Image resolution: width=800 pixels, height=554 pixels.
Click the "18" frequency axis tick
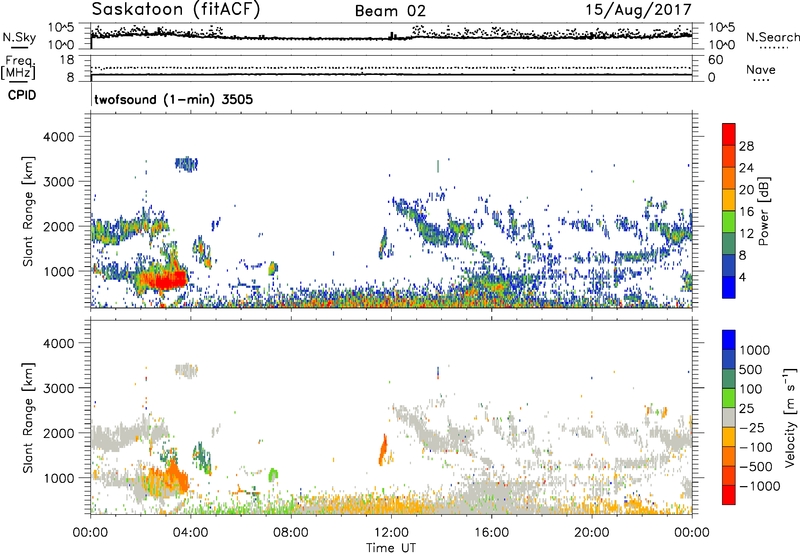(x=67, y=60)
